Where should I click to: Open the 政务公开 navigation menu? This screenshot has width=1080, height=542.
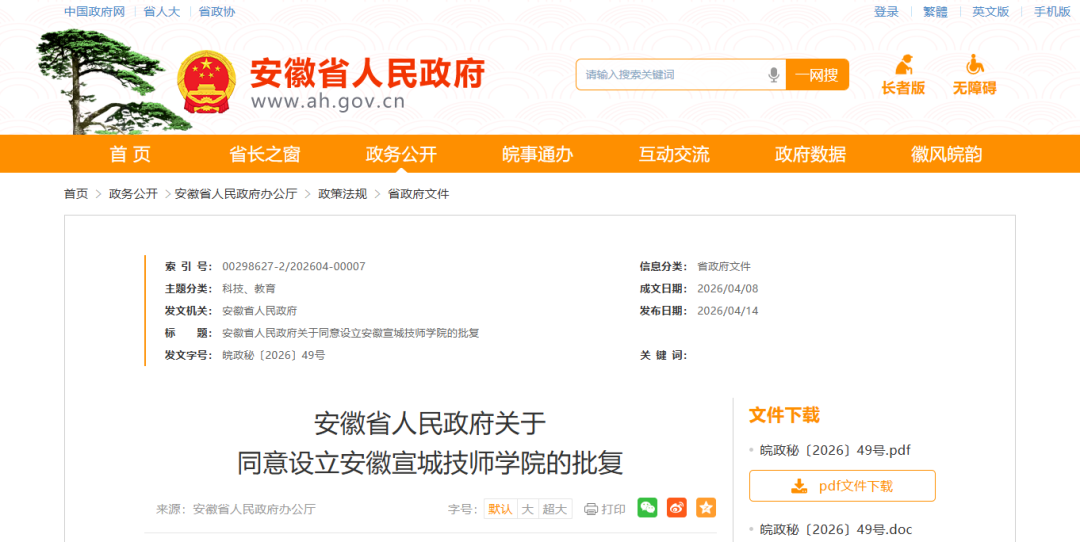(x=401, y=154)
